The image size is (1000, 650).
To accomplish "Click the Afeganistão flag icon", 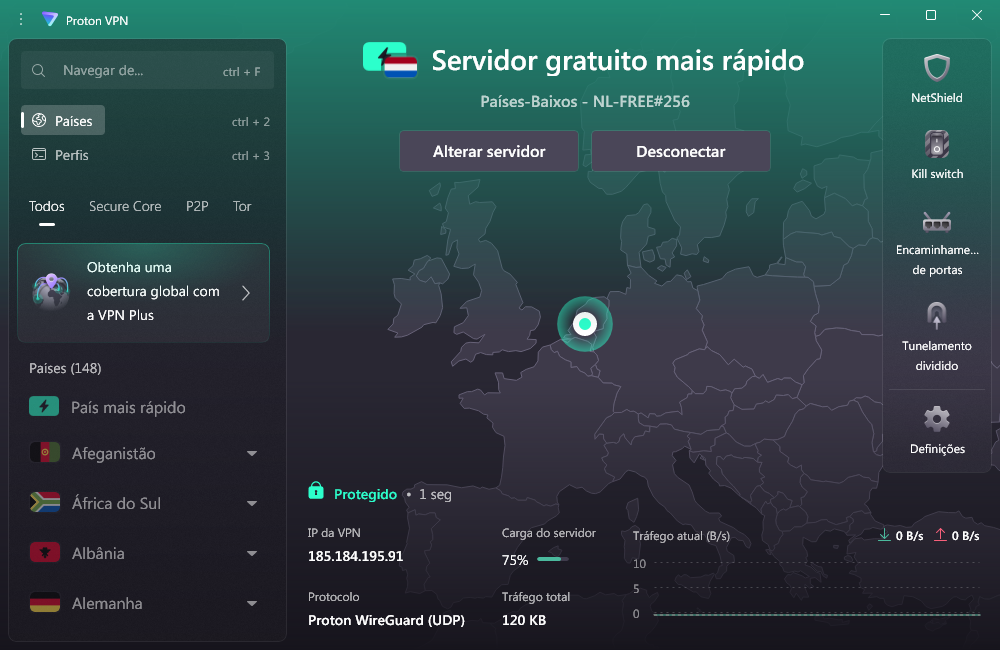I will (x=45, y=452).
